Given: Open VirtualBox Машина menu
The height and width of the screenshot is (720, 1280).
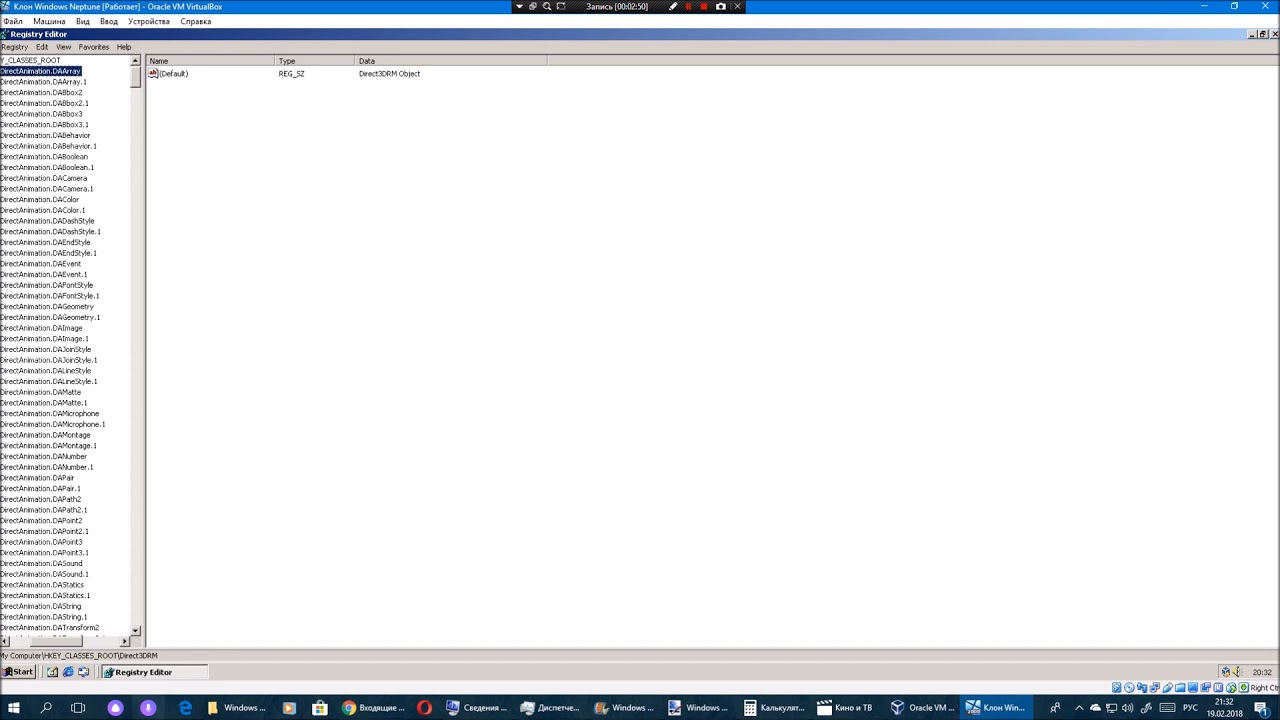Looking at the screenshot, I should [x=49, y=21].
